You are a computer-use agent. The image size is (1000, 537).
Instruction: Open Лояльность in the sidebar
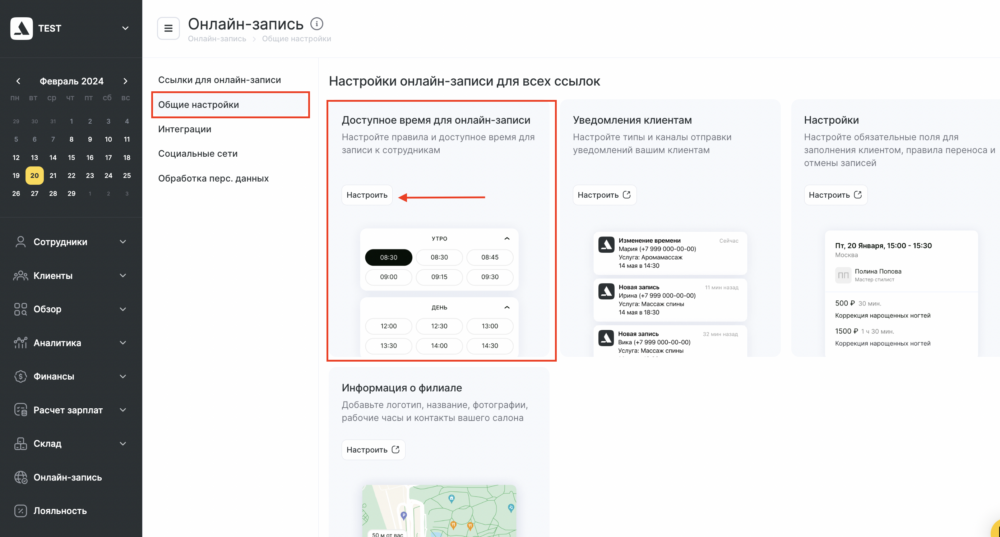pos(60,511)
